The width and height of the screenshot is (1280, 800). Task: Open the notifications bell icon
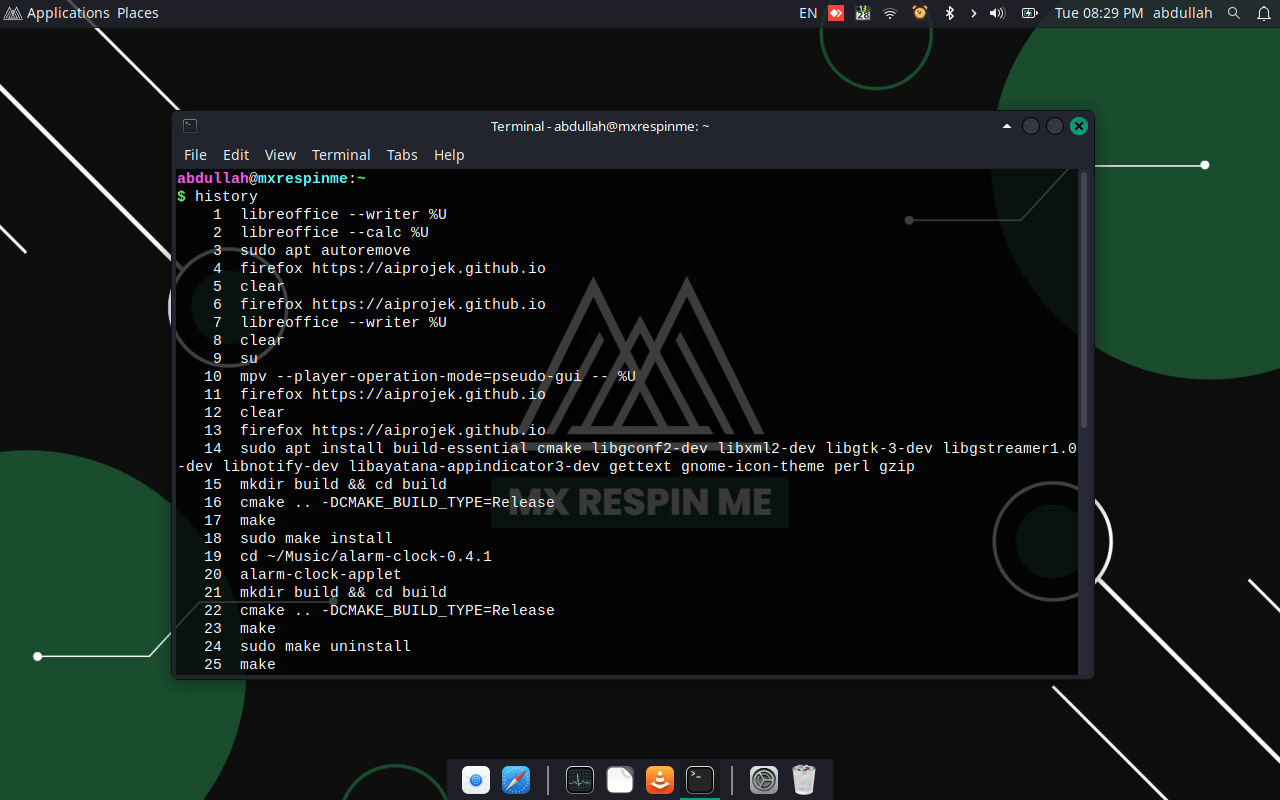coord(1263,13)
